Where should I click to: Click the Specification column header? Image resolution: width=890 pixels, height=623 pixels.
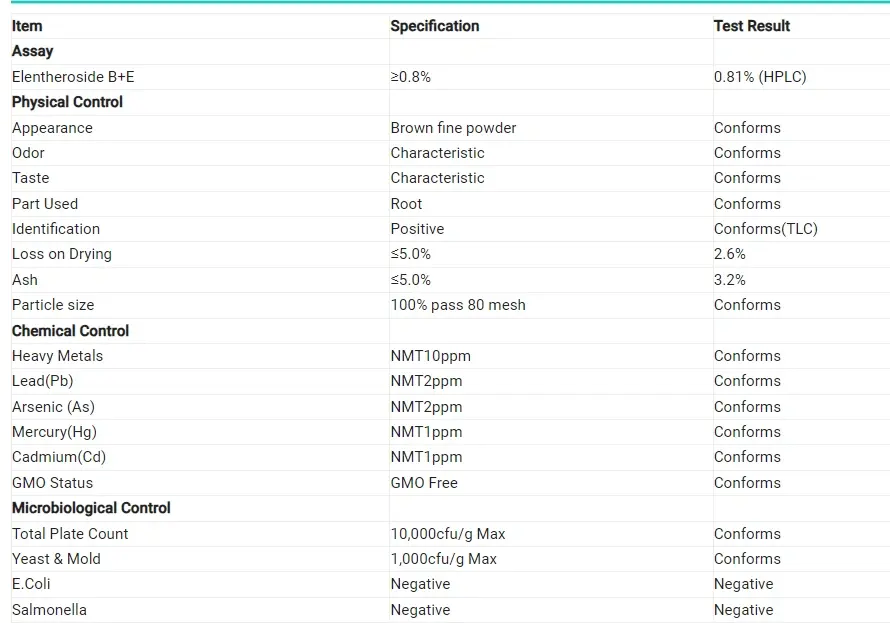tap(434, 26)
